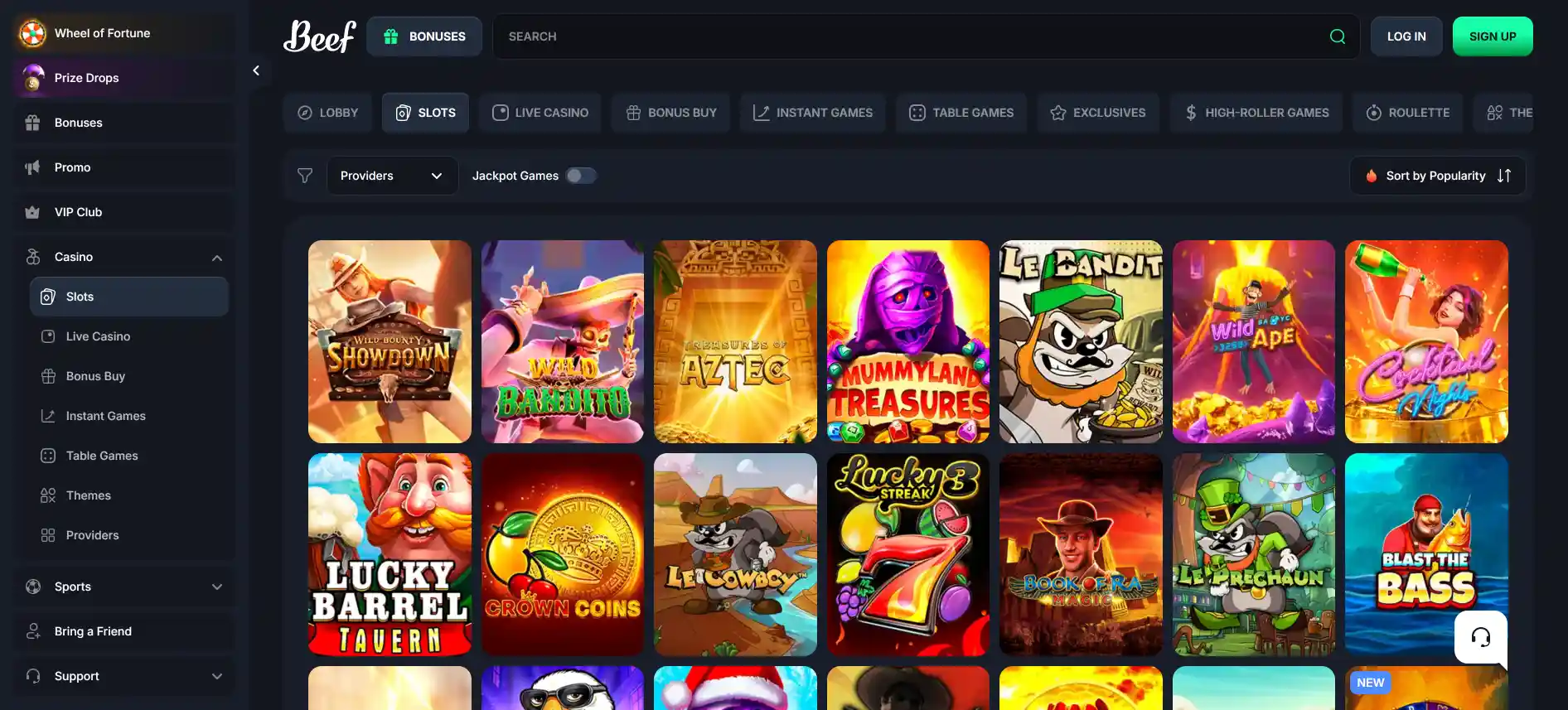The height and width of the screenshot is (710, 1568).
Task: Click the Providers grid icon in the sidebar
Action: coord(48,535)
